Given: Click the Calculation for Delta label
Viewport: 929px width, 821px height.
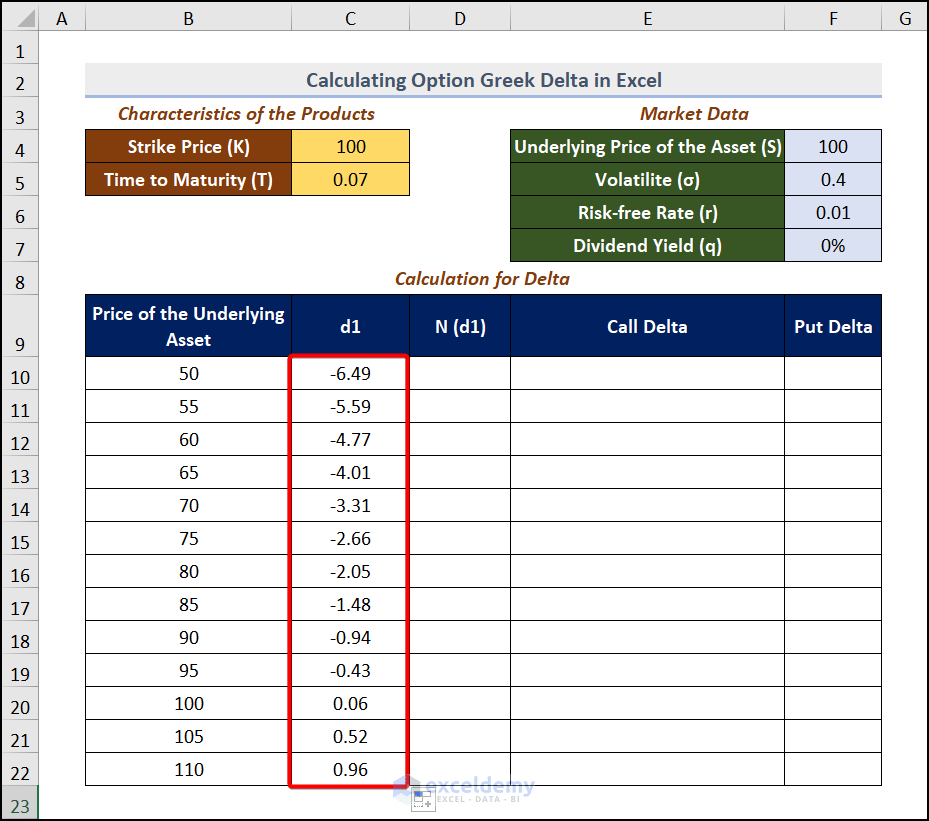Looking at the screenshot, I should 483,279.
